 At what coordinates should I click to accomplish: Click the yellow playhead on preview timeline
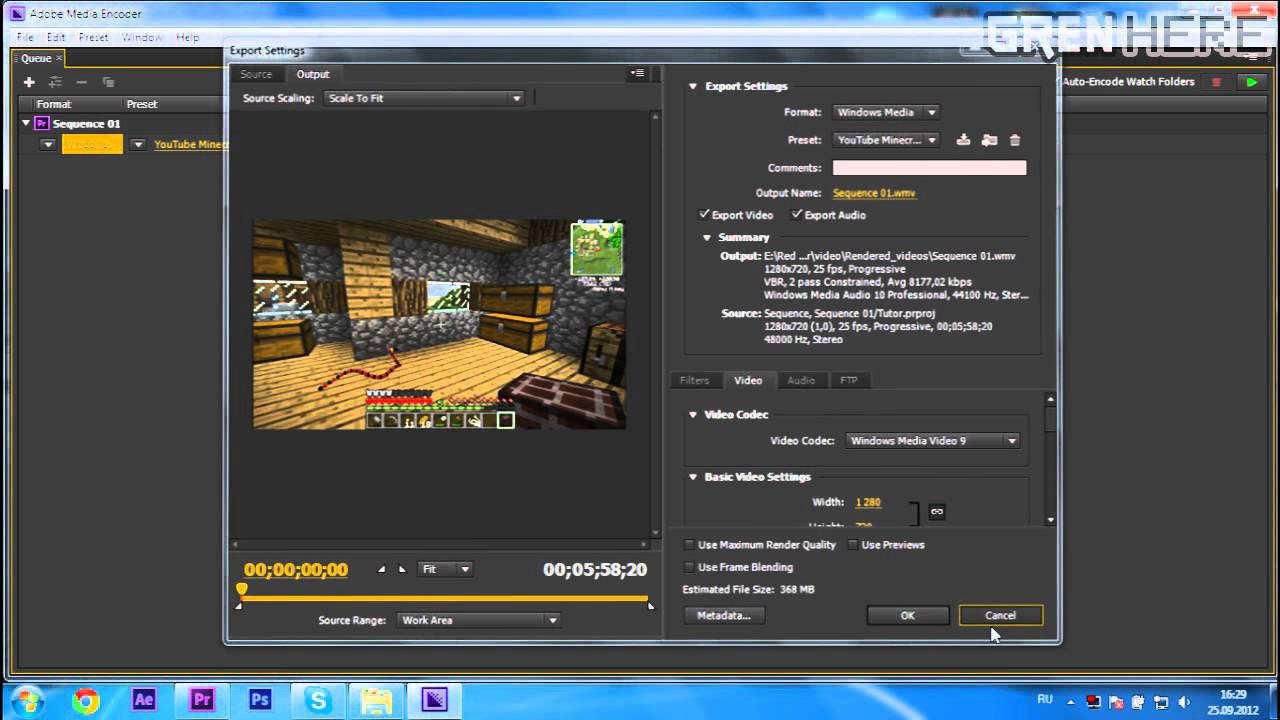point(241,590)
